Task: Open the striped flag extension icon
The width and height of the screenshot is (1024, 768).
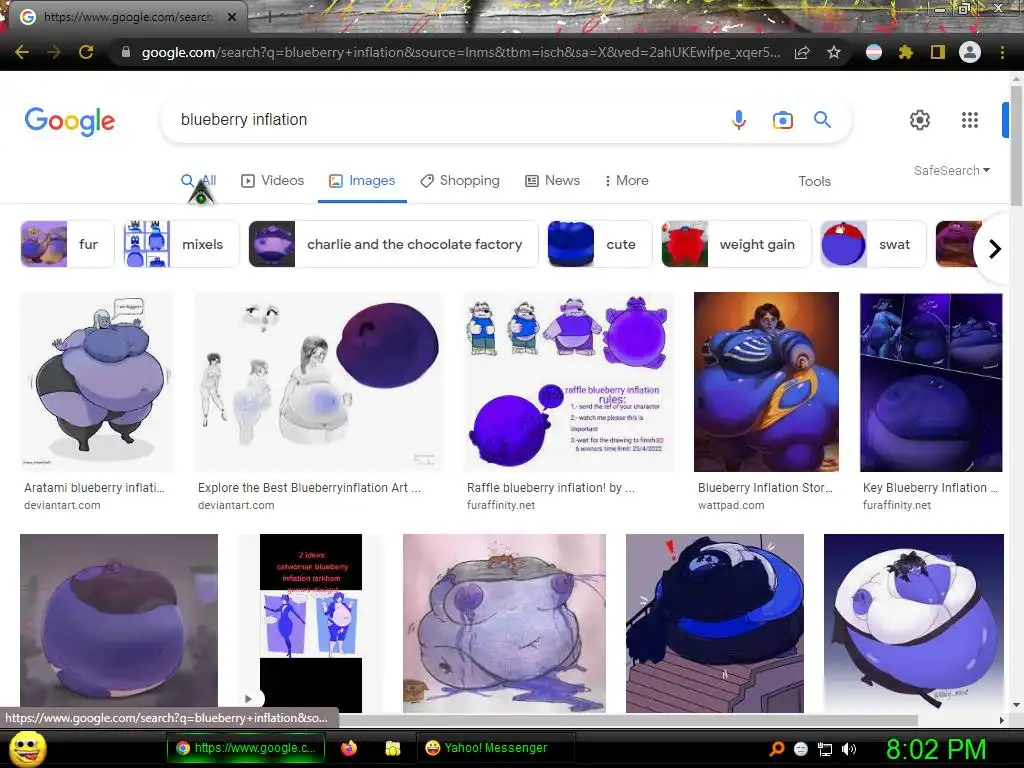Action: pyautogui.click(x=874, y=52)
